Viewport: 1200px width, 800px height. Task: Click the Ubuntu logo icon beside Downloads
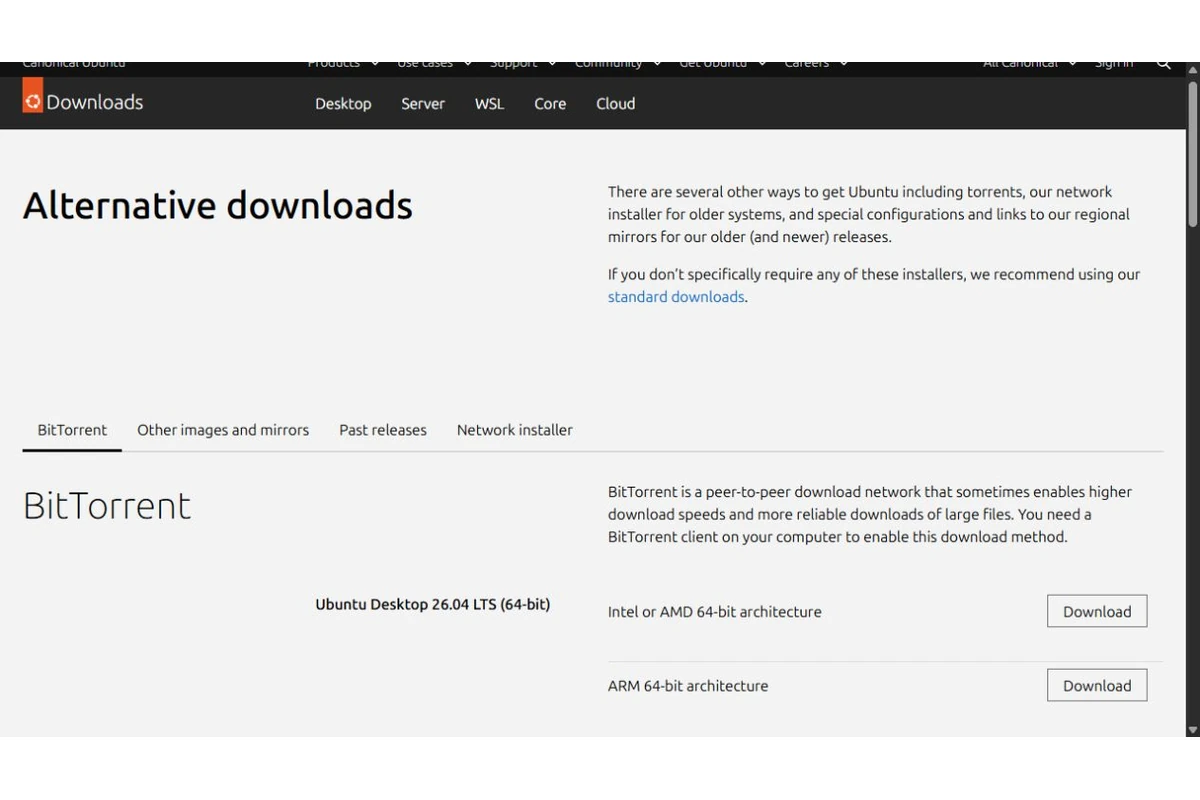[x=33, y=96]
